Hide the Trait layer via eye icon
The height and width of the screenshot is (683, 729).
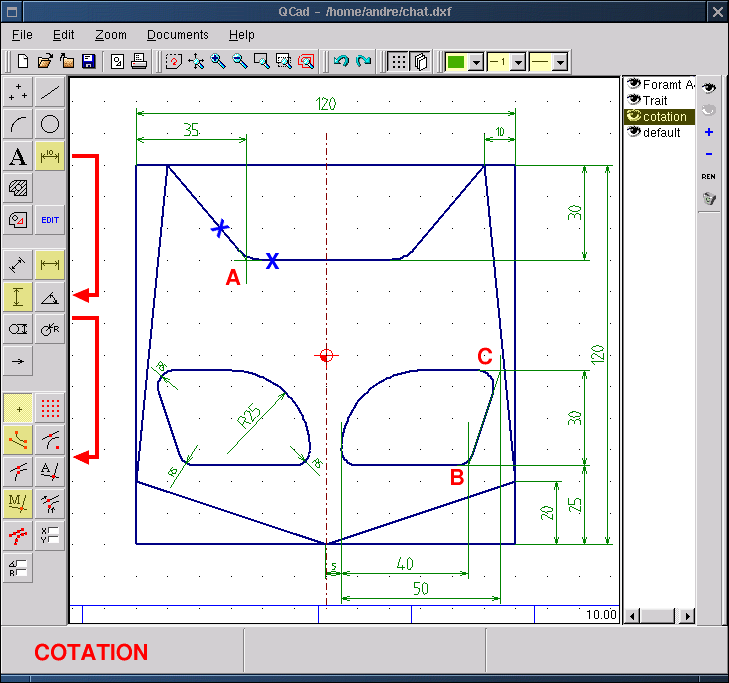pos(633,100)
